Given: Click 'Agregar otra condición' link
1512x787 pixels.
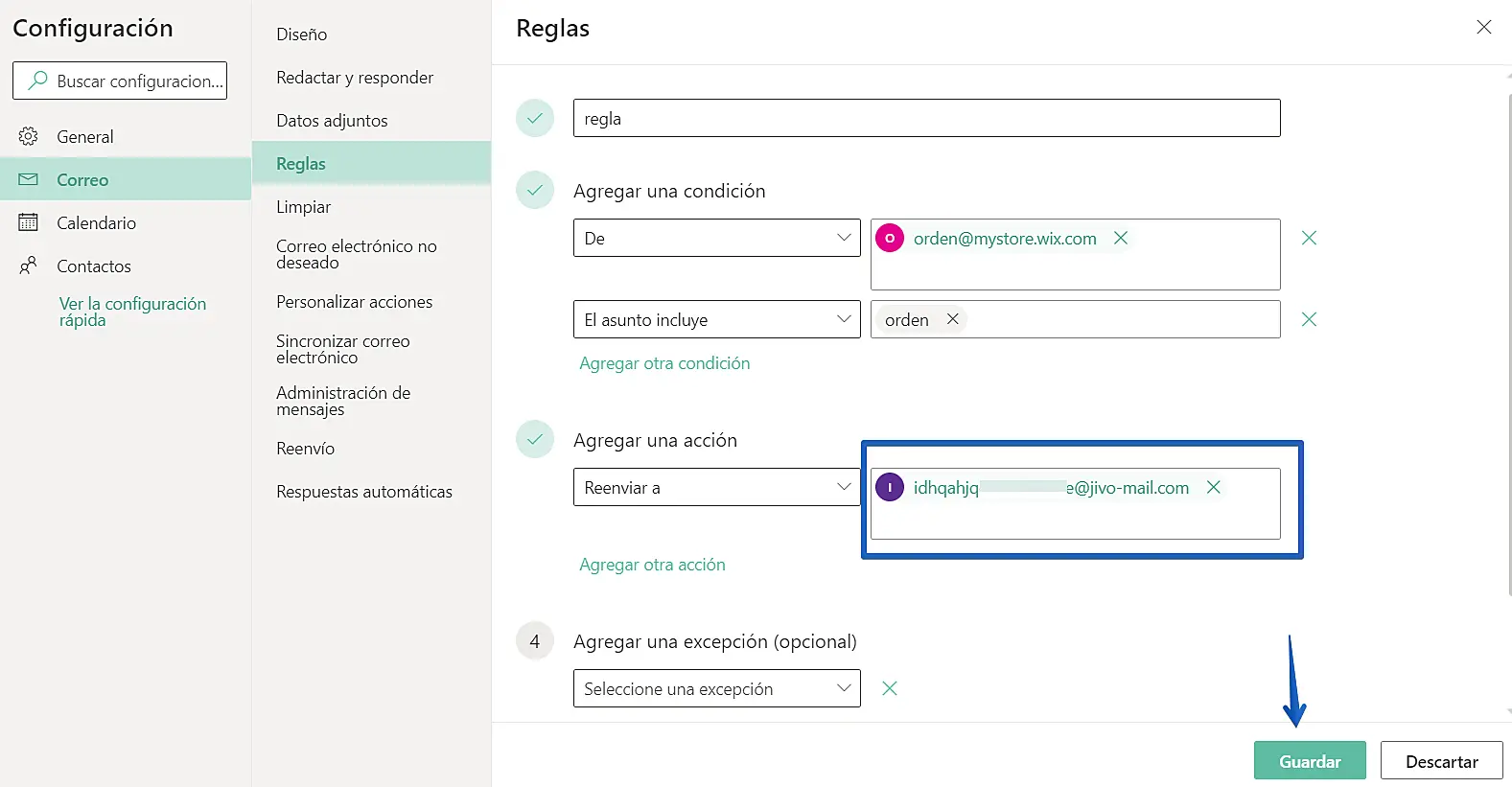Looking at the screenshot, I should click(x=664, y=363).
